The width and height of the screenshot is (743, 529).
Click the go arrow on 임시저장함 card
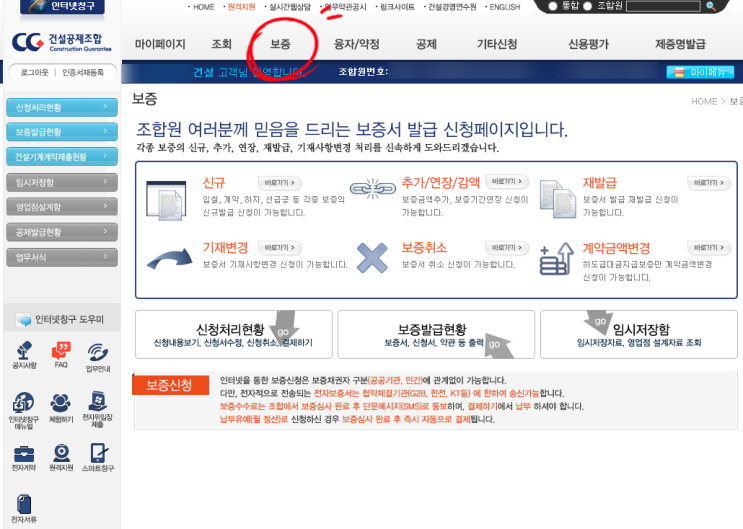(x=599, y=322)
